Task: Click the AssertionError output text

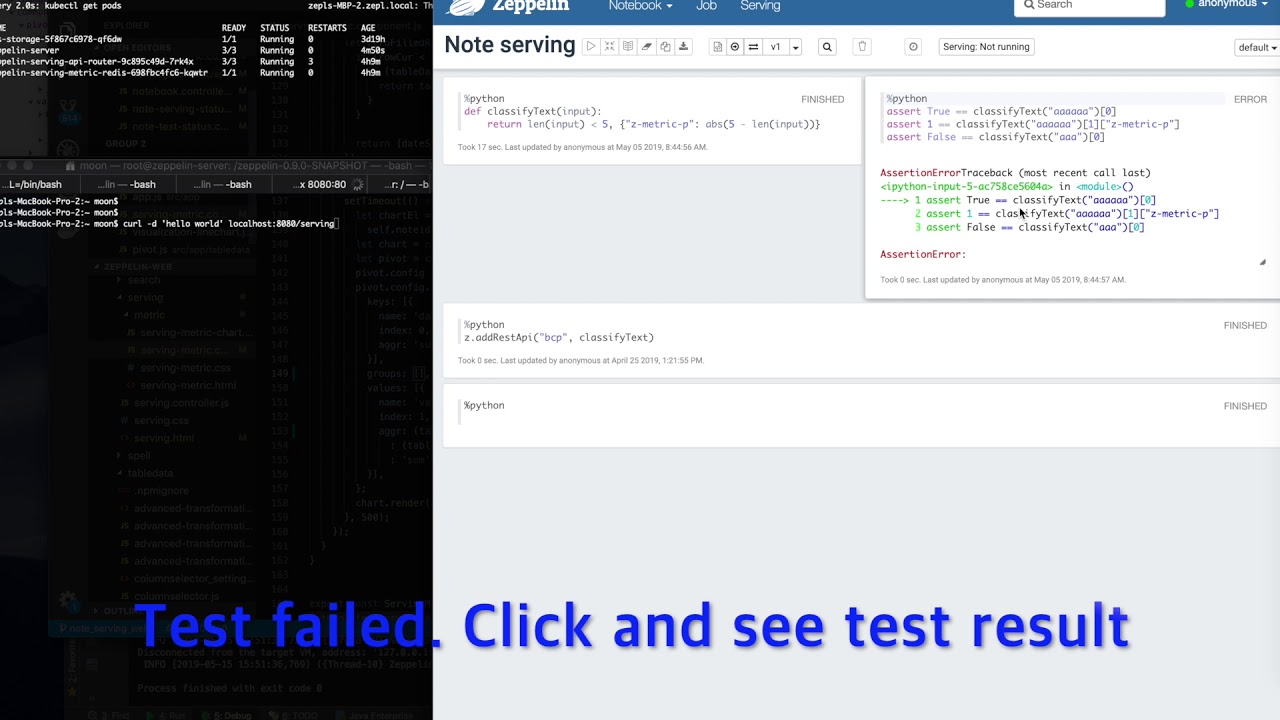Action: click(923, 255)
